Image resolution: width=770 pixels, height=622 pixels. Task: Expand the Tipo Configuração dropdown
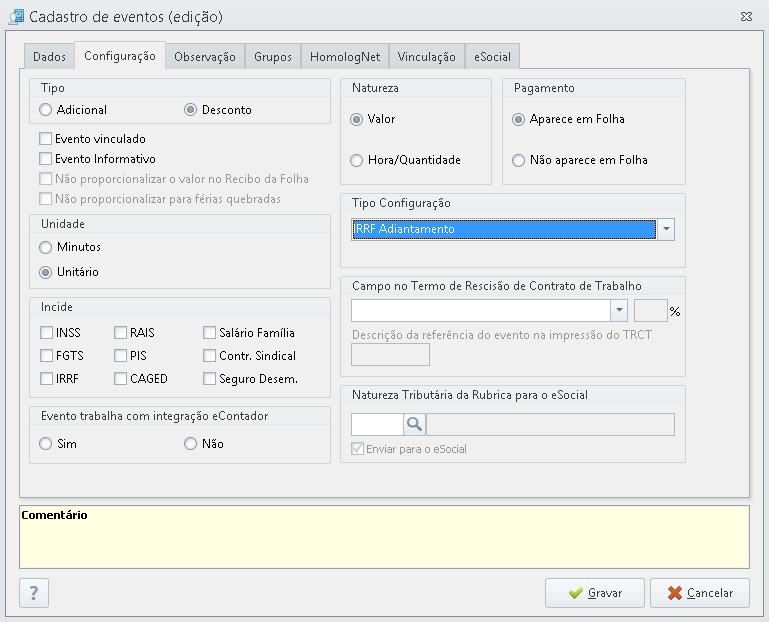click(x=666, y=229)
